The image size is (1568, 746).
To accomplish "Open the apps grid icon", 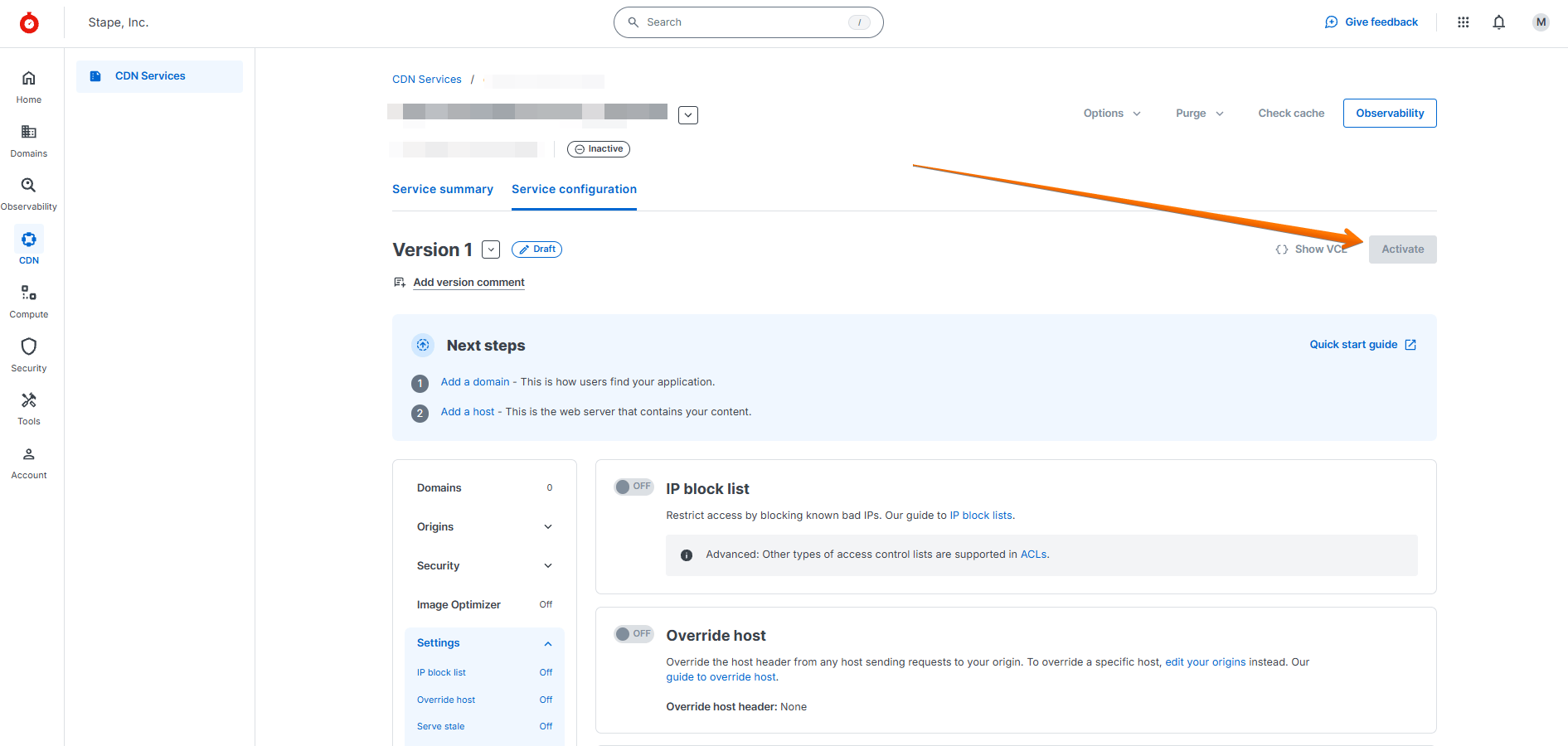I will pyautogui.click(x=1464, y=22).
